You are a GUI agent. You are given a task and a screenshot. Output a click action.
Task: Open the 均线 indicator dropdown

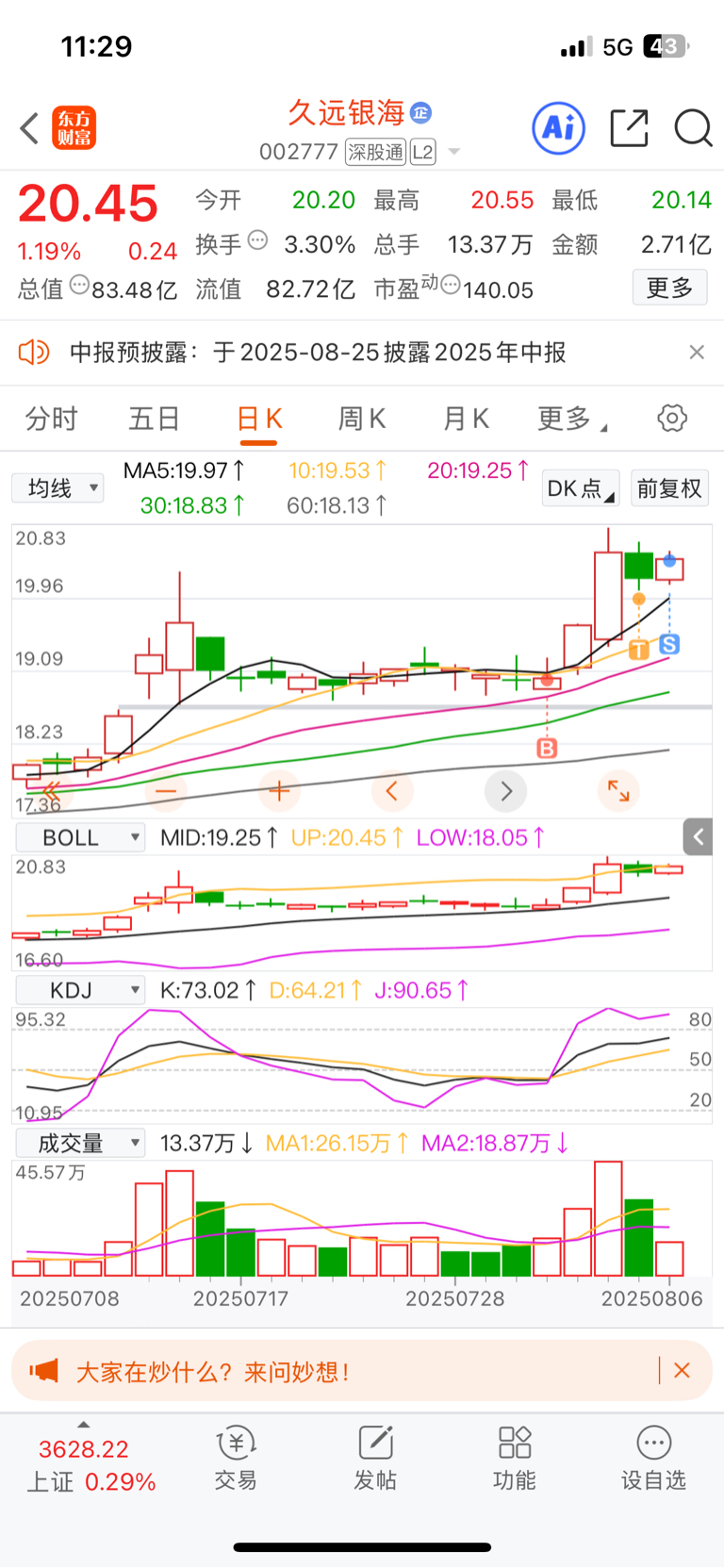tap(58, 488)
